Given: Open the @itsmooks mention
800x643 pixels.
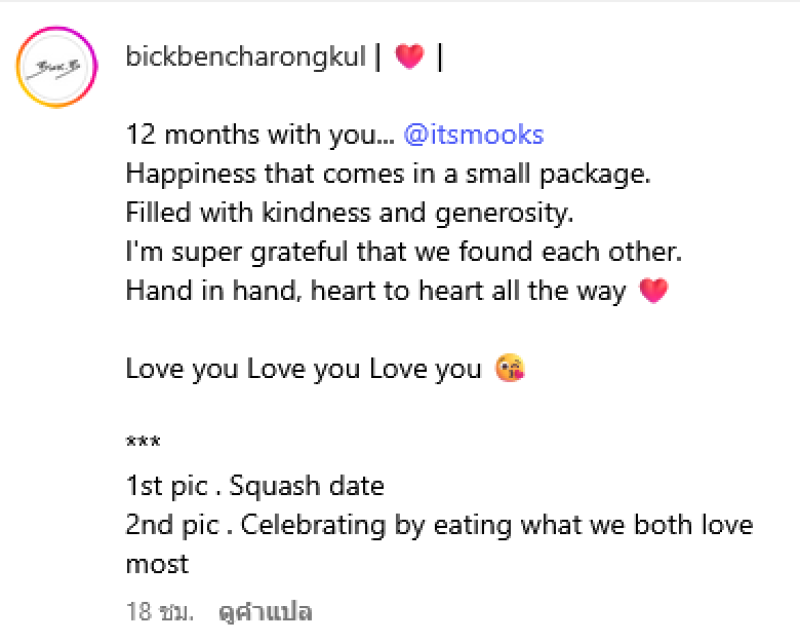Looking at the screenshot, I should [473, 135].
